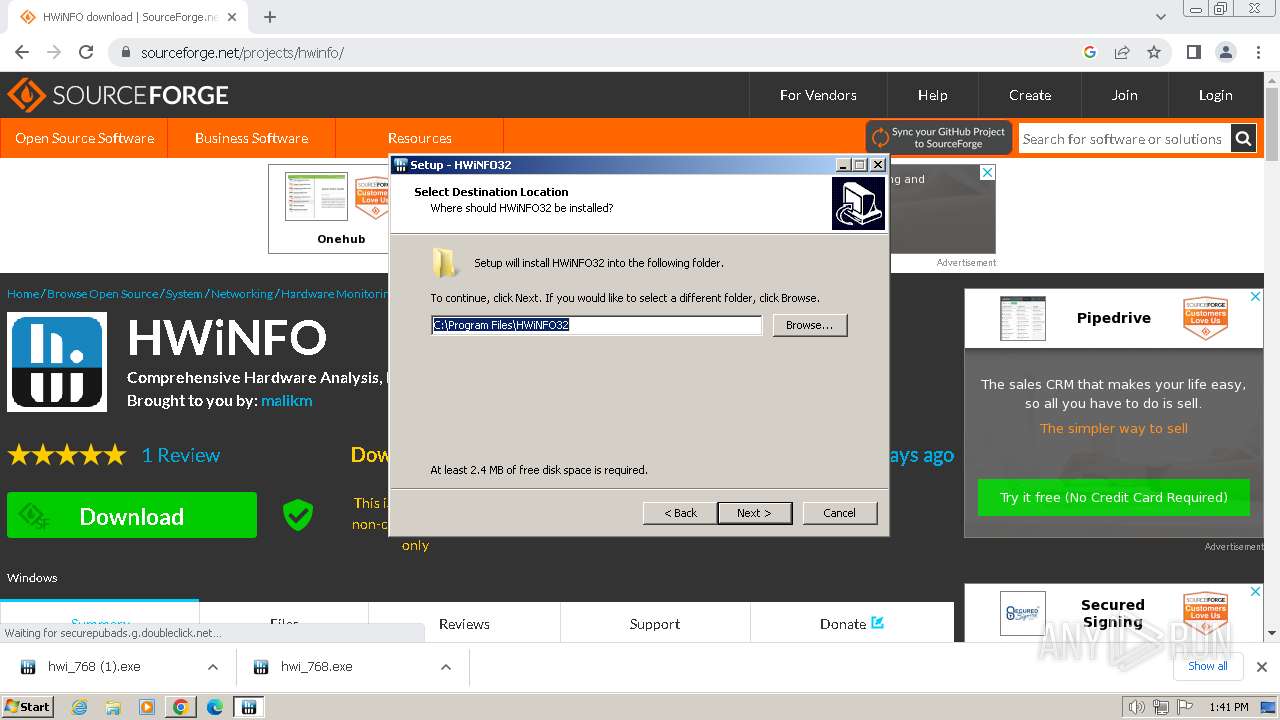Click the Browse Open Source breadcrumb
Screen dimensions: 1280x720
coord(103,294)
